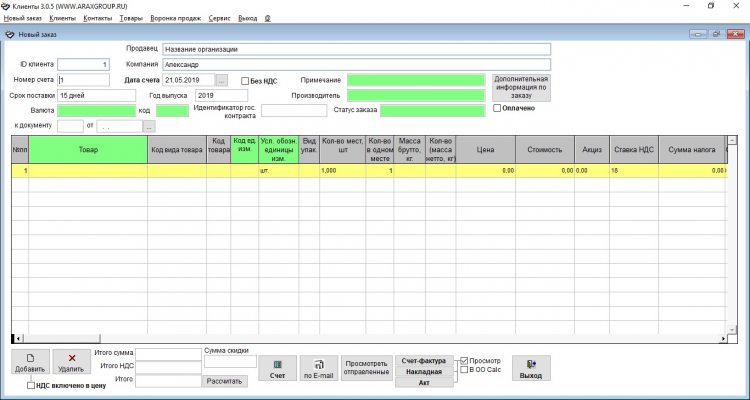Open Дополнительная информация по заказу
Image resolution: width=750 pixels, height=400 pixels.
pyautogui.click(x=520, y=87)
